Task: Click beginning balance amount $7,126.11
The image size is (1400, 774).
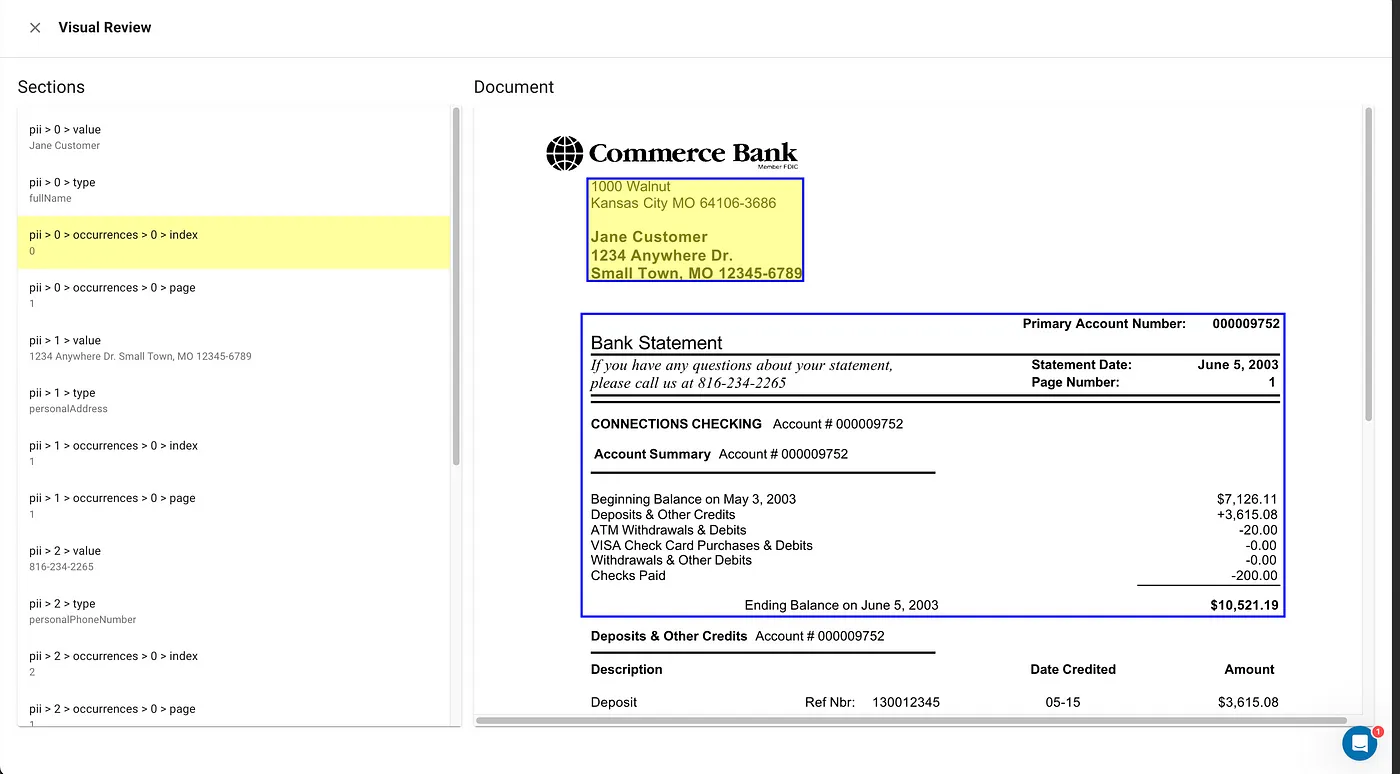Action: click(x=1247, y=499)
